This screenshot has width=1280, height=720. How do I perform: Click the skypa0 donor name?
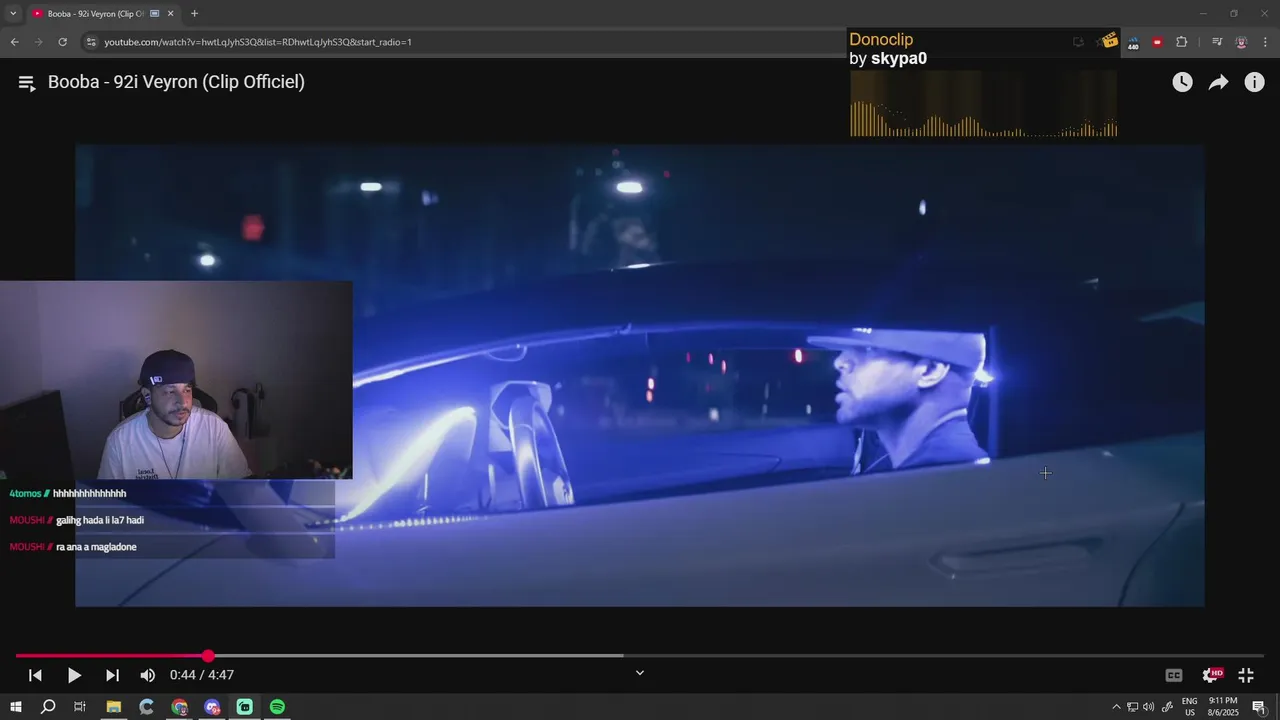tap(899, 58)
